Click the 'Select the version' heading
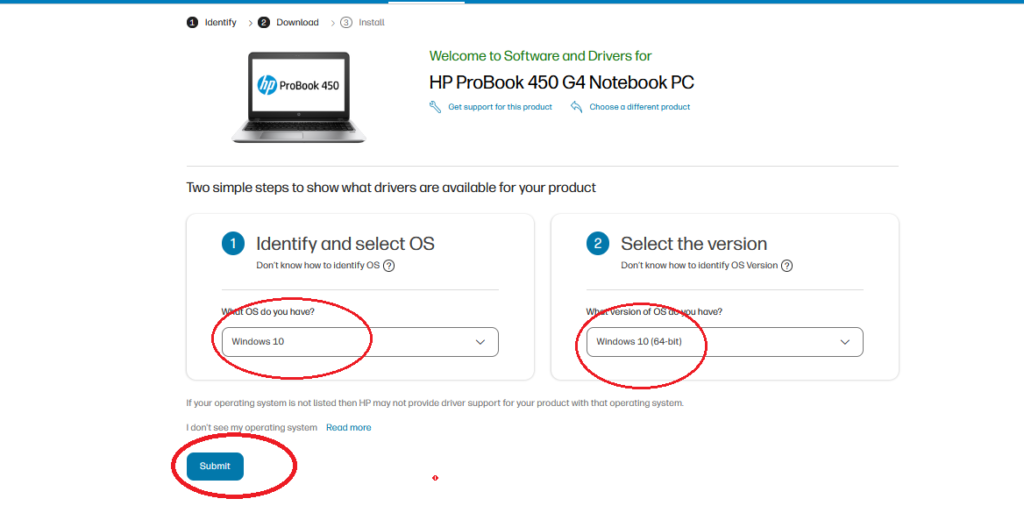Viewport: 1024px width, 513px height. [x=694, y=243]
